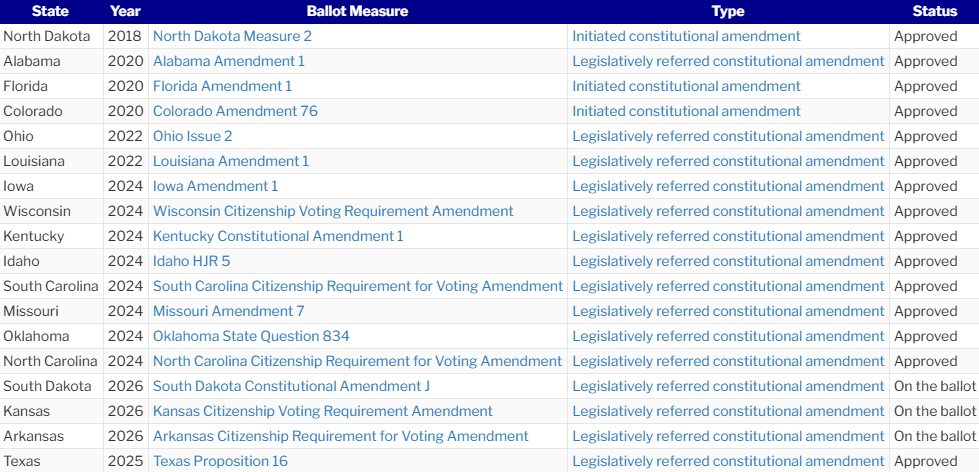Screen dimensions: 979x472
Task: Open the Ohio Issue 2 link
Action: point(193,136)
